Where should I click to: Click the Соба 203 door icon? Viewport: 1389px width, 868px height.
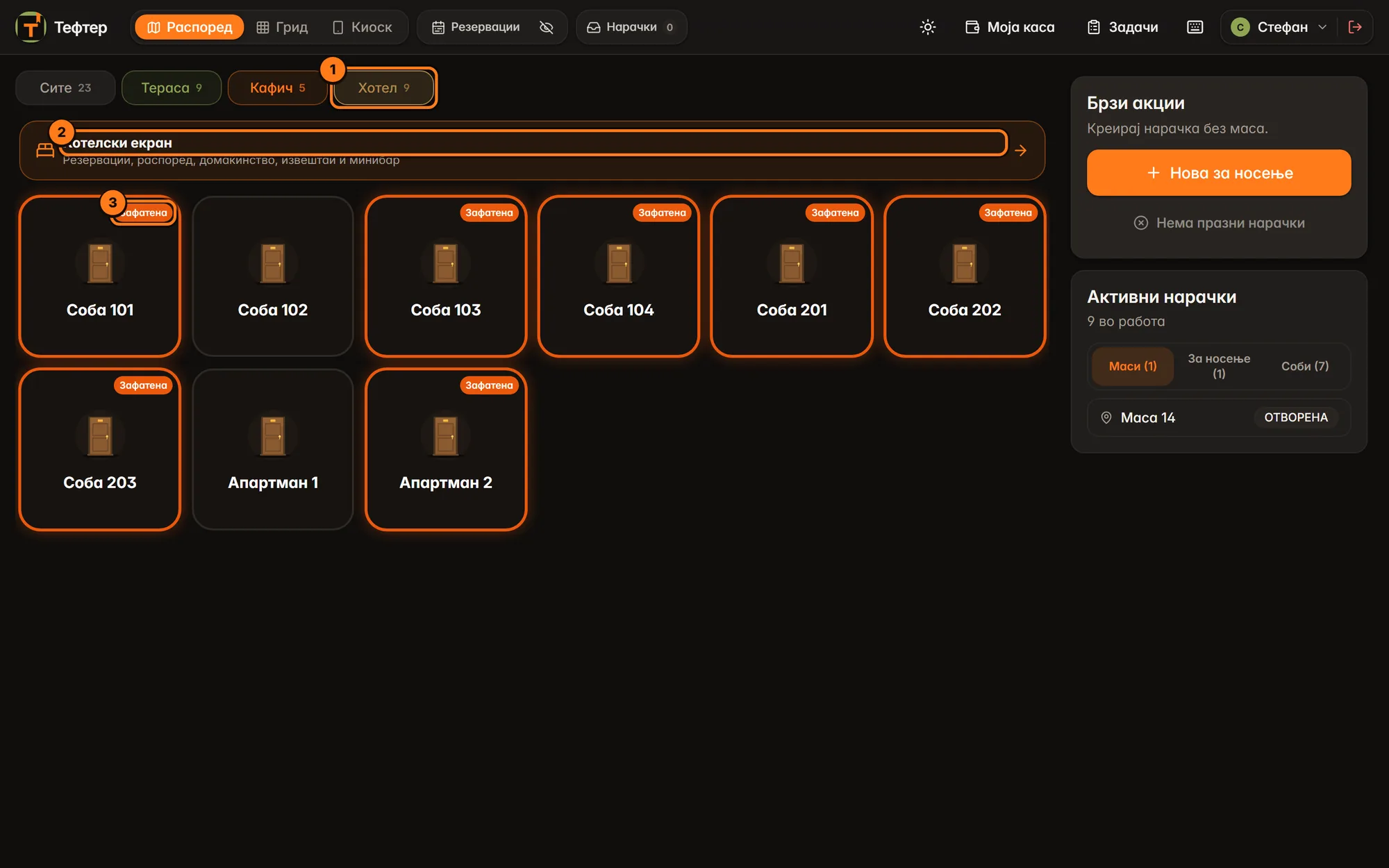coord(100,436)
